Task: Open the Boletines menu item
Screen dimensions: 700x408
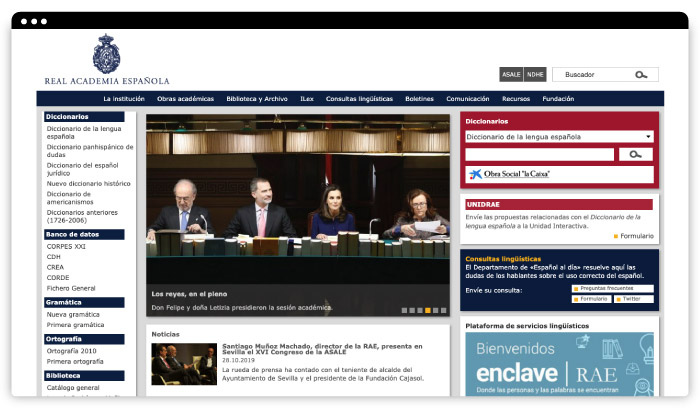Action: [x=419, y=99]
